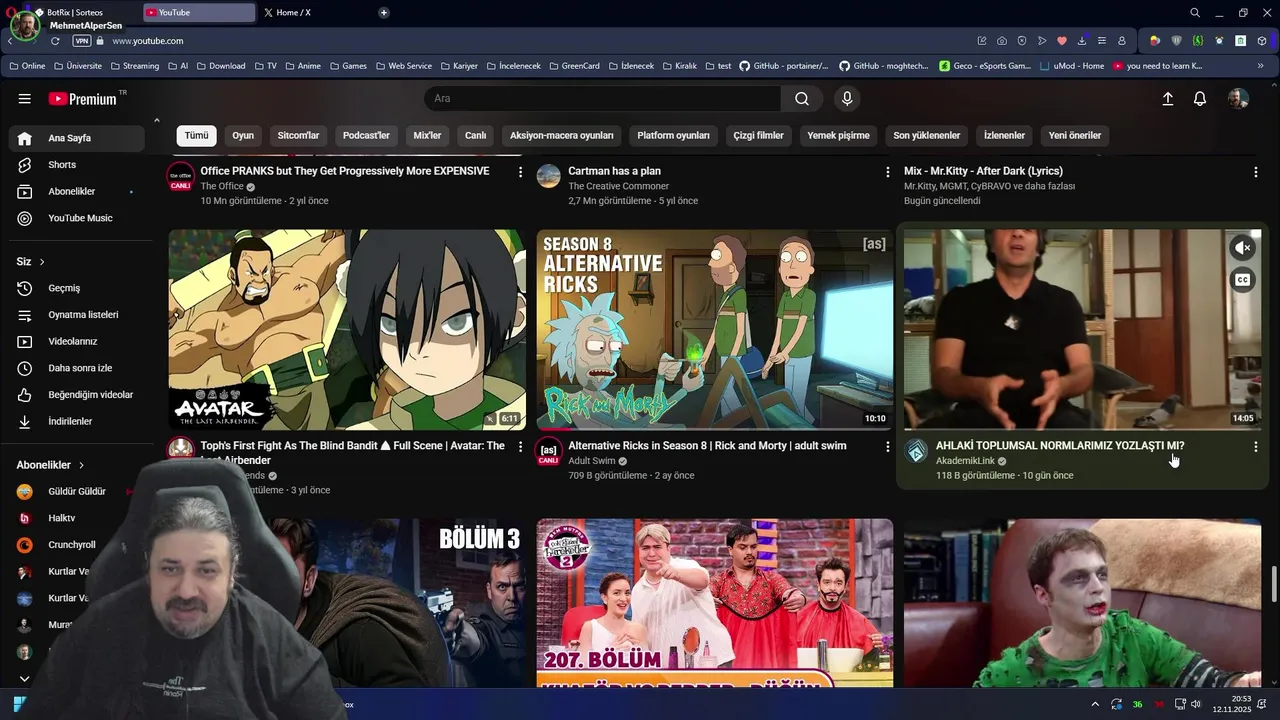The height and width of the screenshot is (720, 1280).
Task: Select the Oyun filter chip
Action: pos(243,136)
